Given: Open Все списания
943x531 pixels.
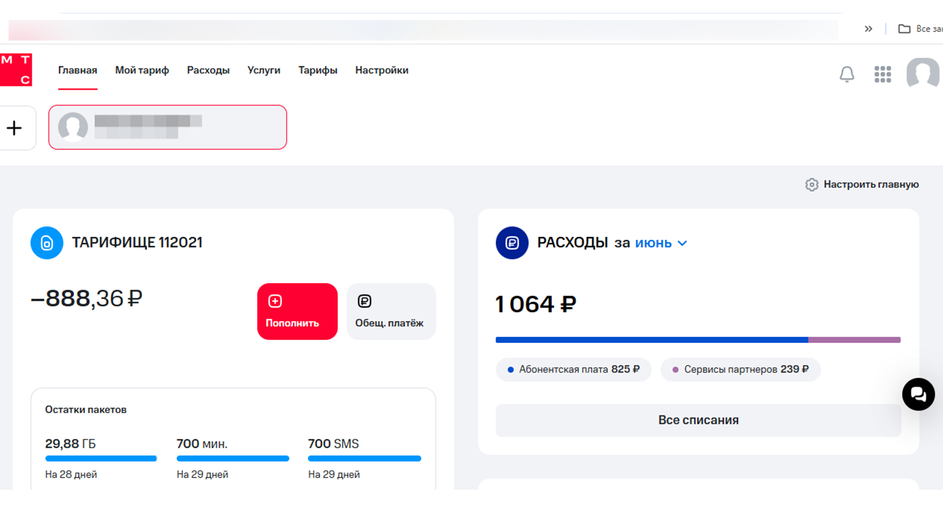Looking at the screenshot, I should click(x=698, y=420).
